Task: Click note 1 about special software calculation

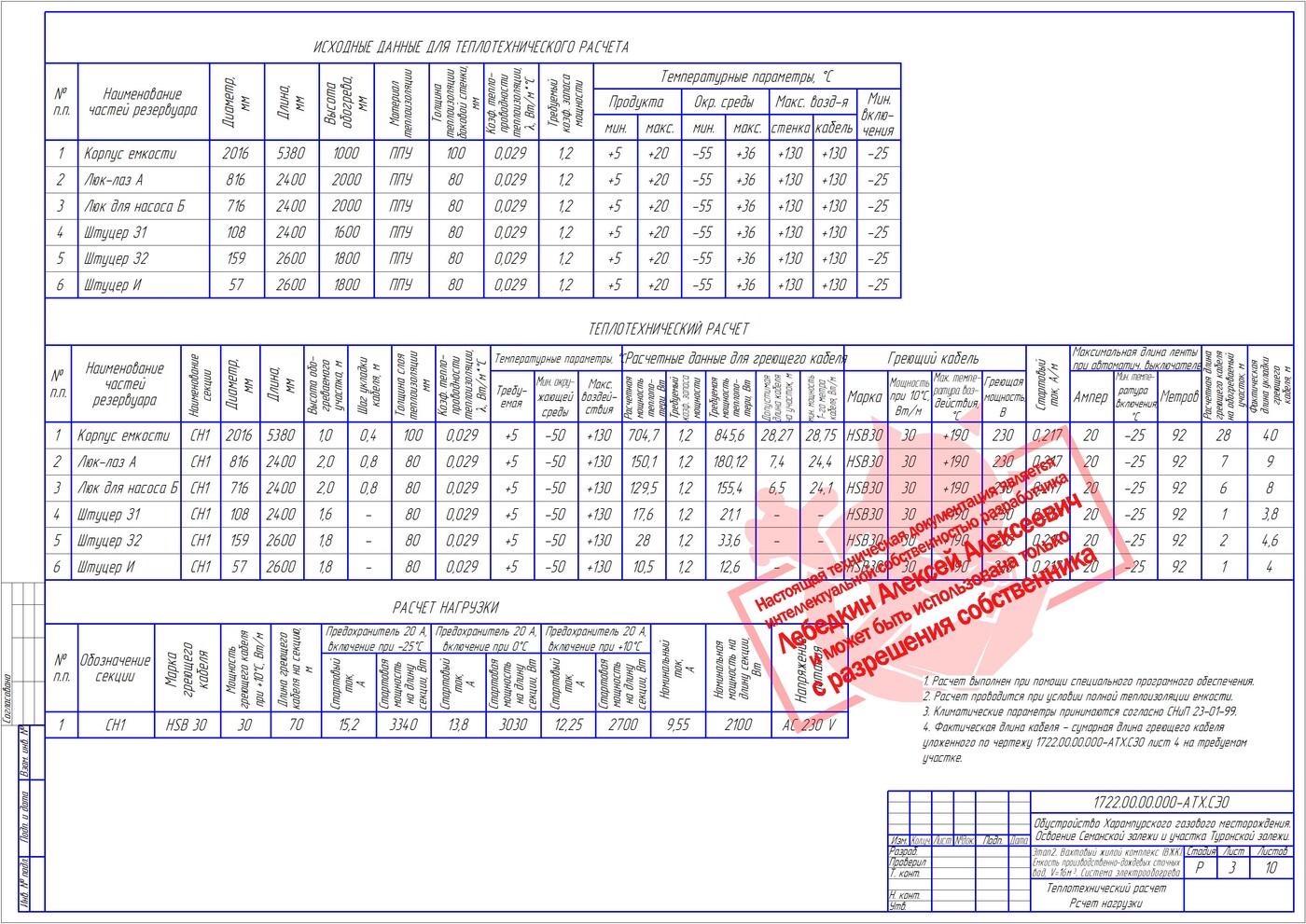Action: click(1088, 682)
